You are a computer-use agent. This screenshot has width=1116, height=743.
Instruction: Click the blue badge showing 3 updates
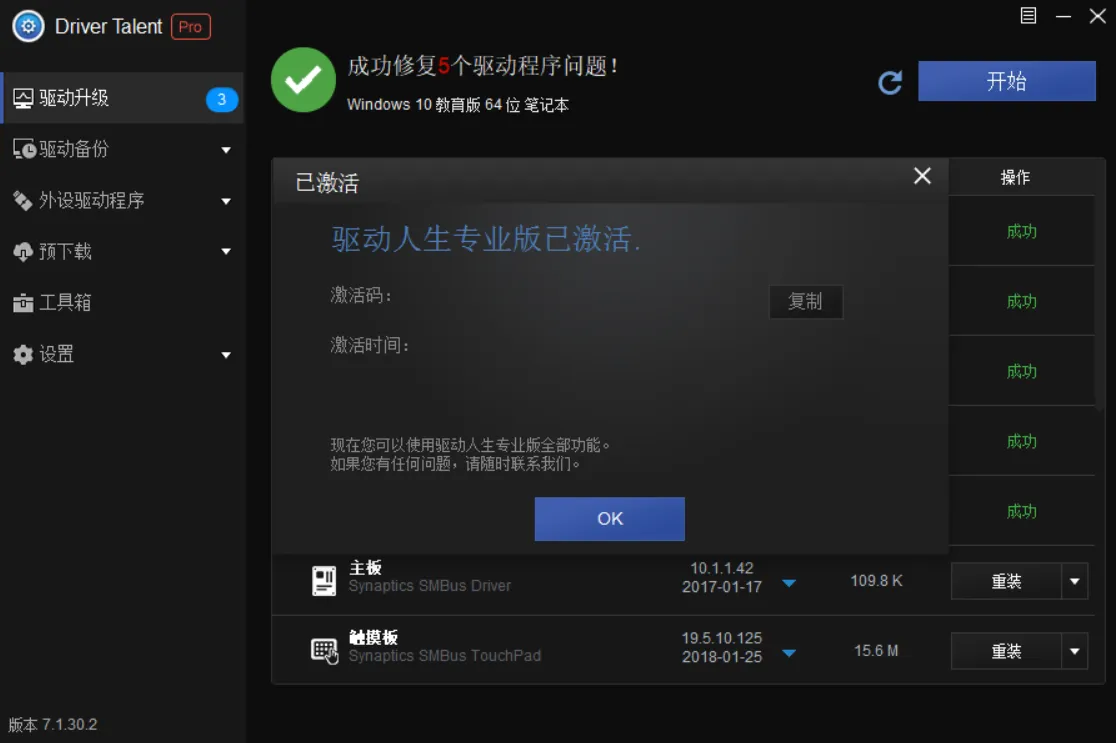click(x=221, y=99)
